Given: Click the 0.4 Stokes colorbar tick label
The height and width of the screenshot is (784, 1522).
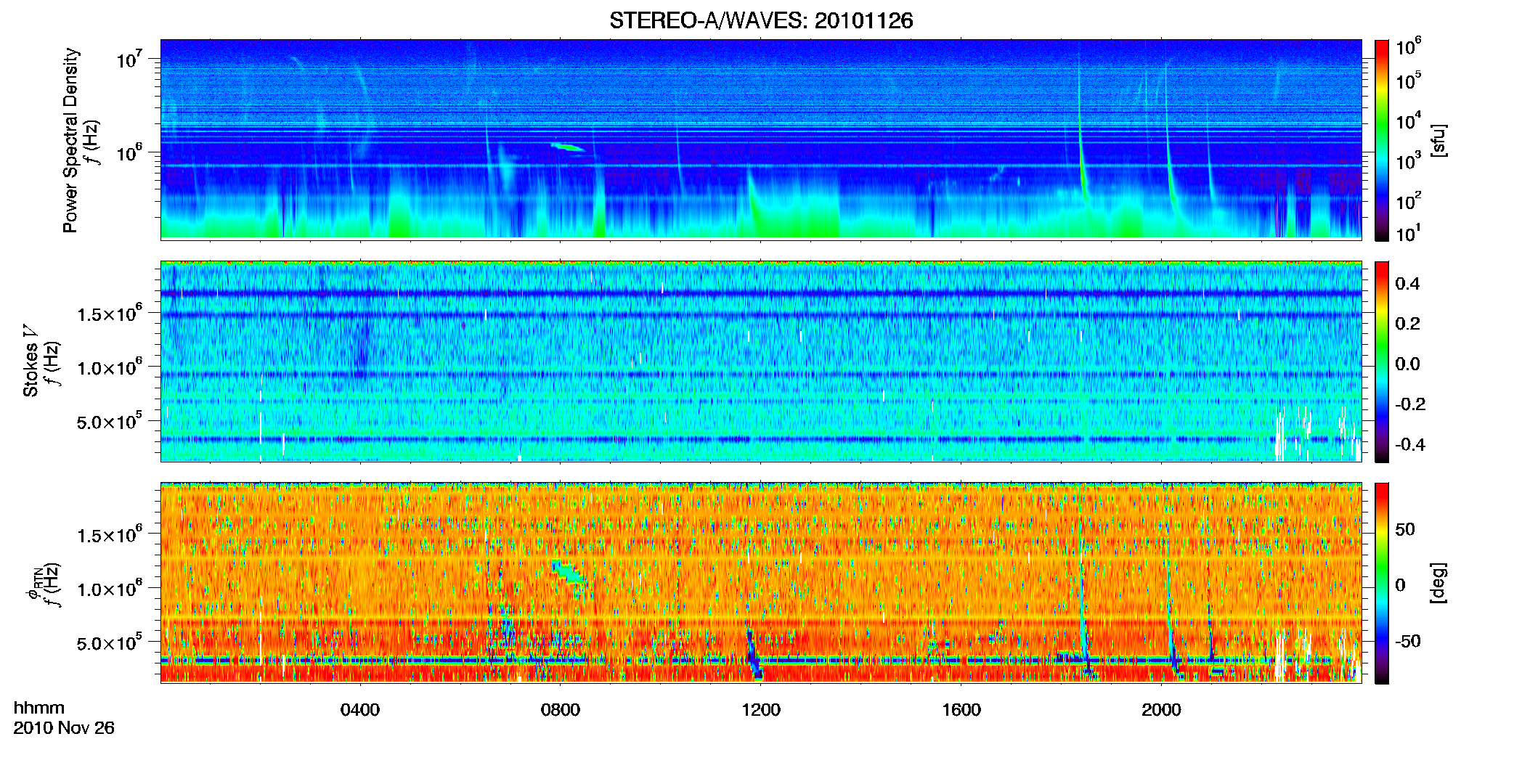Looking at the screenshot, I should tap(1407, 284).
